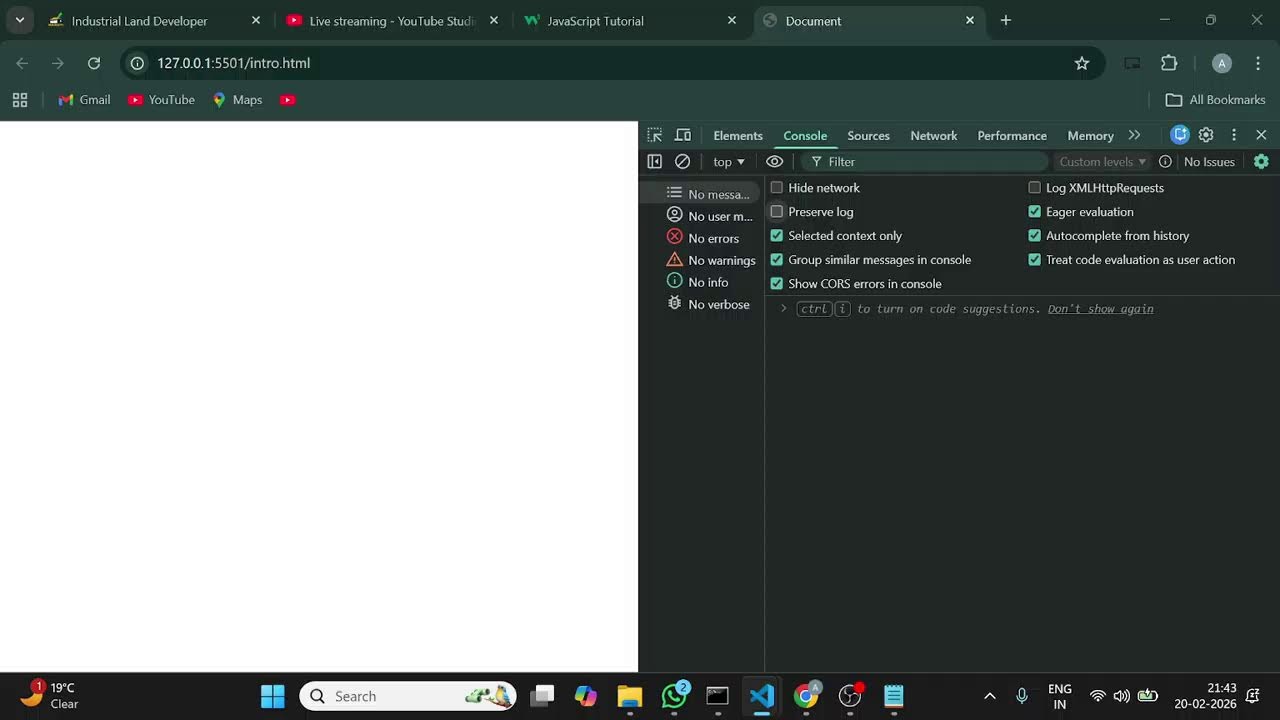1280x720 pixels.
Task: Add a new browser tab
Action: point(1006,20)
